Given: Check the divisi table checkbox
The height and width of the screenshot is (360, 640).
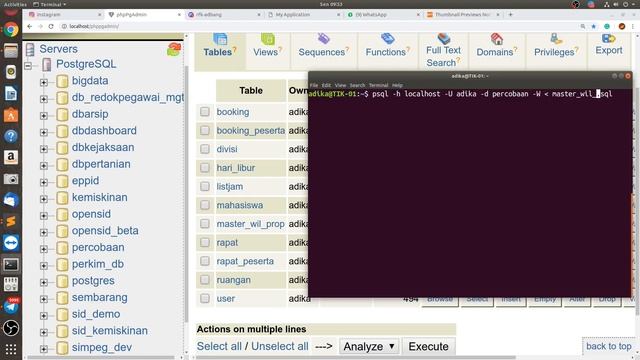Looking at the screenshot, I should click(205, 149).
